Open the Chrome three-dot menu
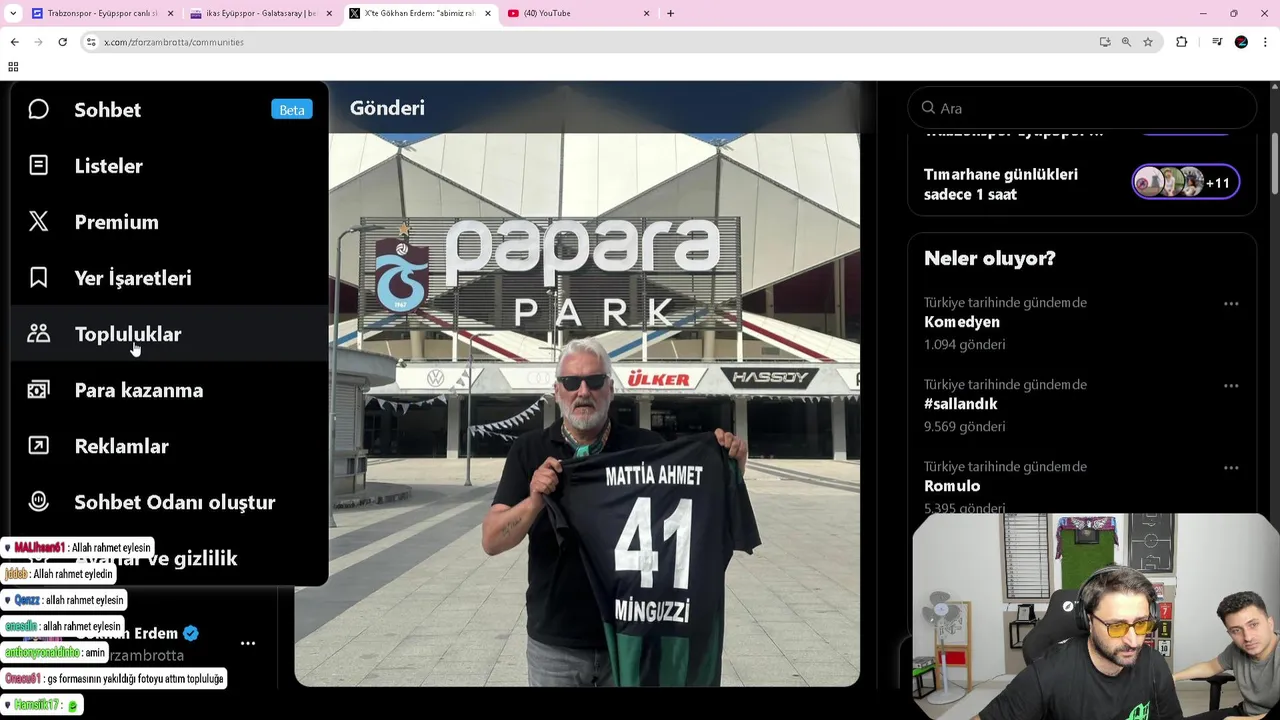Viewport: 1280px width, 720px height. coord(1265,42)
